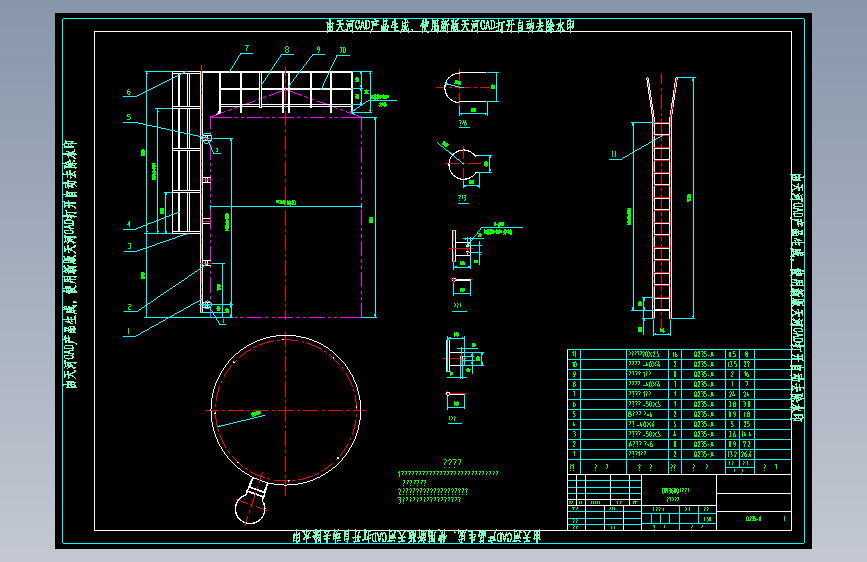Click callout number 8 above the railing

pos(286,50)
